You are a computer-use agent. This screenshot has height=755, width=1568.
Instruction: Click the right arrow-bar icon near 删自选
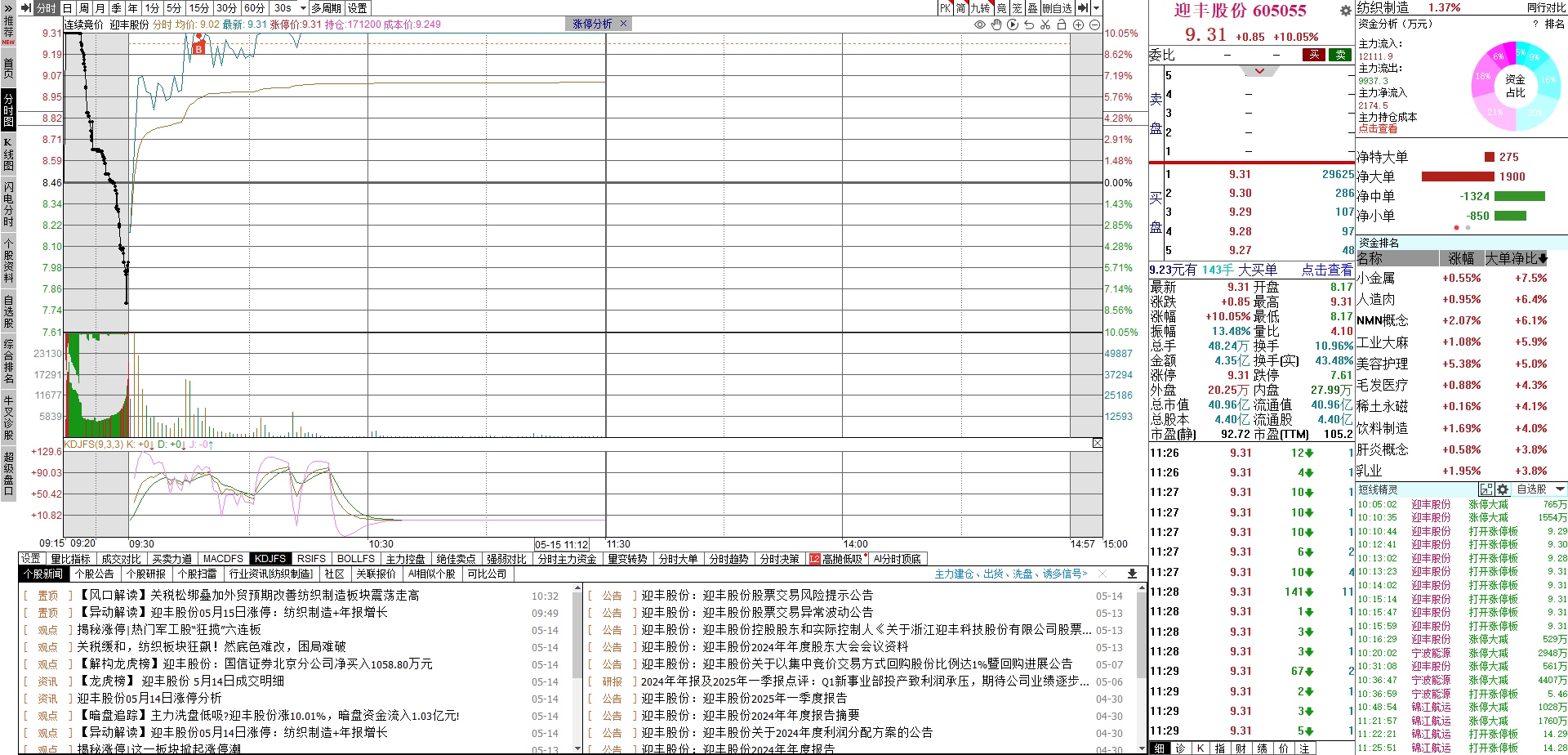[x=1083, y=8]
